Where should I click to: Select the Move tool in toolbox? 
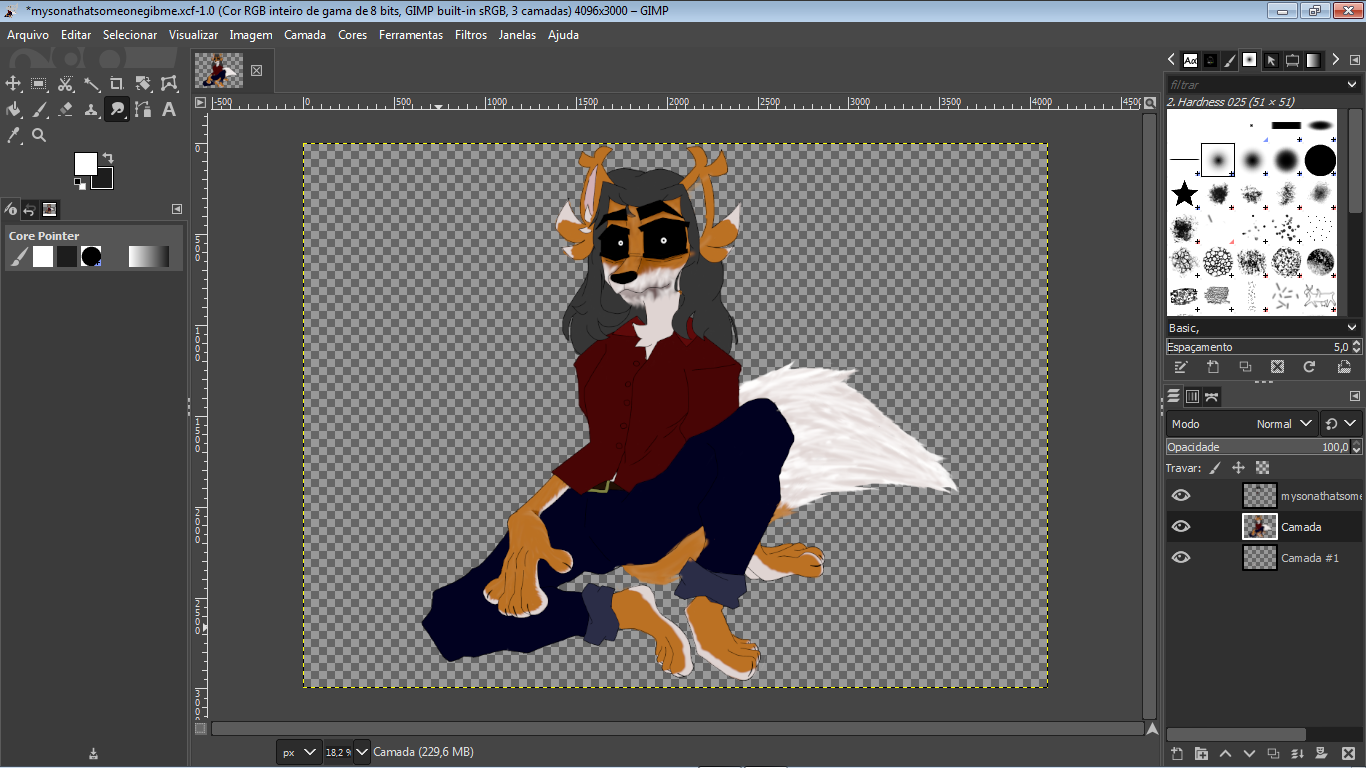tap(14, 84)
